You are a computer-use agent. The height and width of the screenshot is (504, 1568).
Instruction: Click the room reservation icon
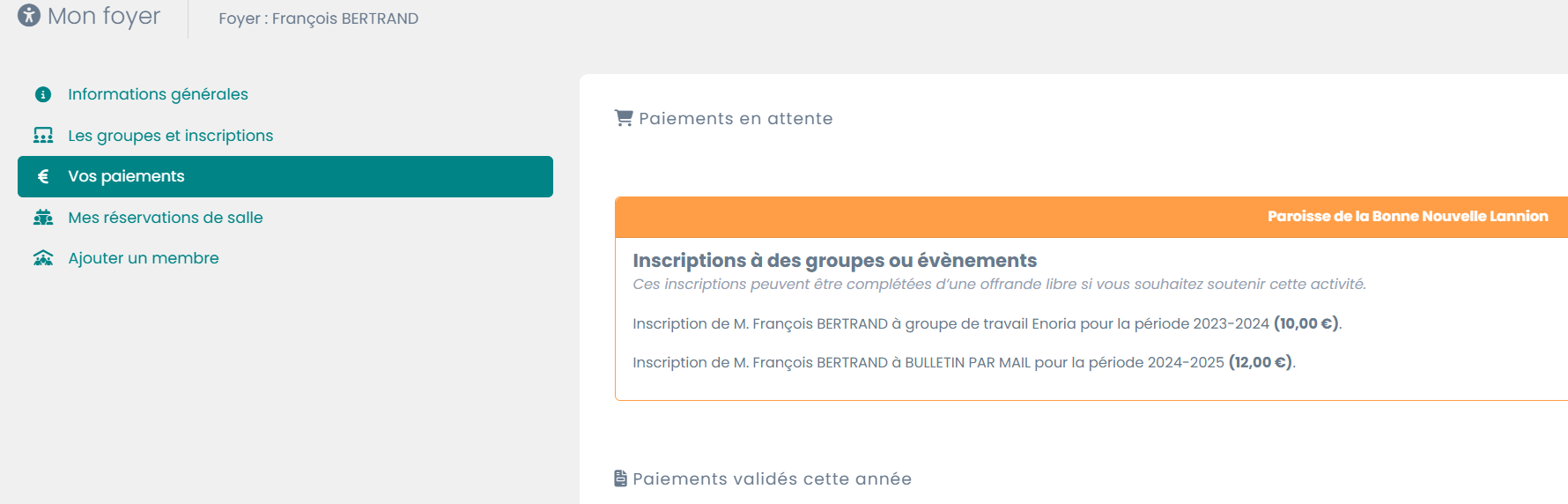click(42, 218)
